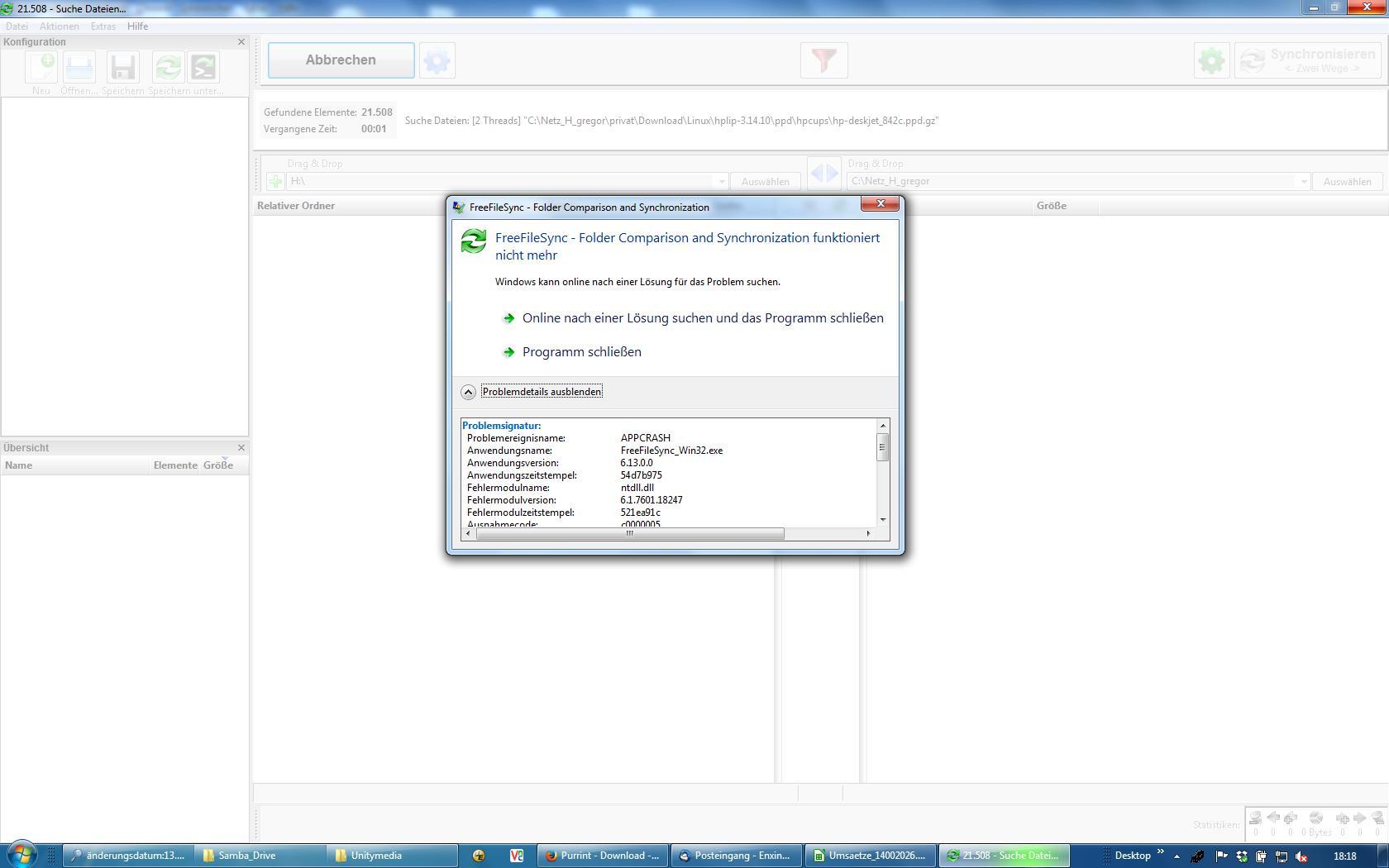Open the Hilfe menu
This screenshot has width=1389, height=868.
pos(137,26)
